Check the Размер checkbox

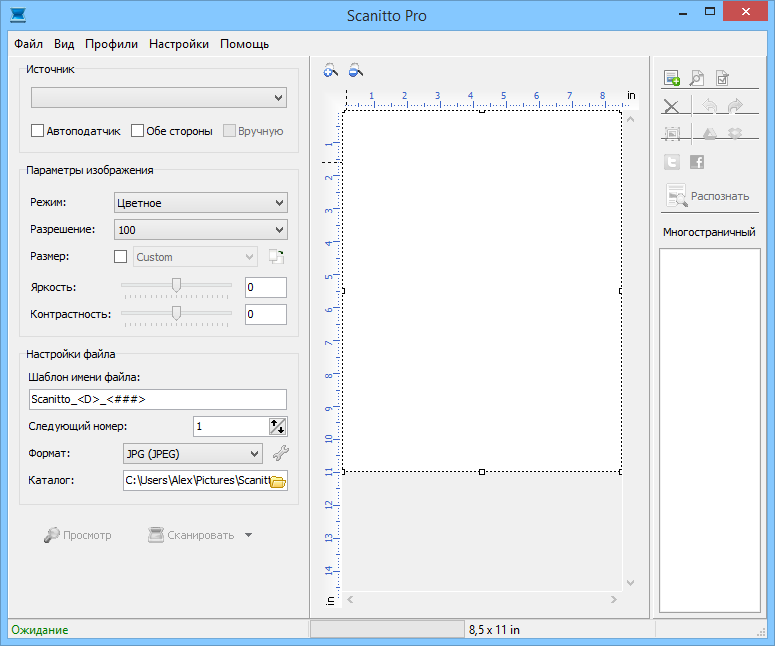[121, 257]
